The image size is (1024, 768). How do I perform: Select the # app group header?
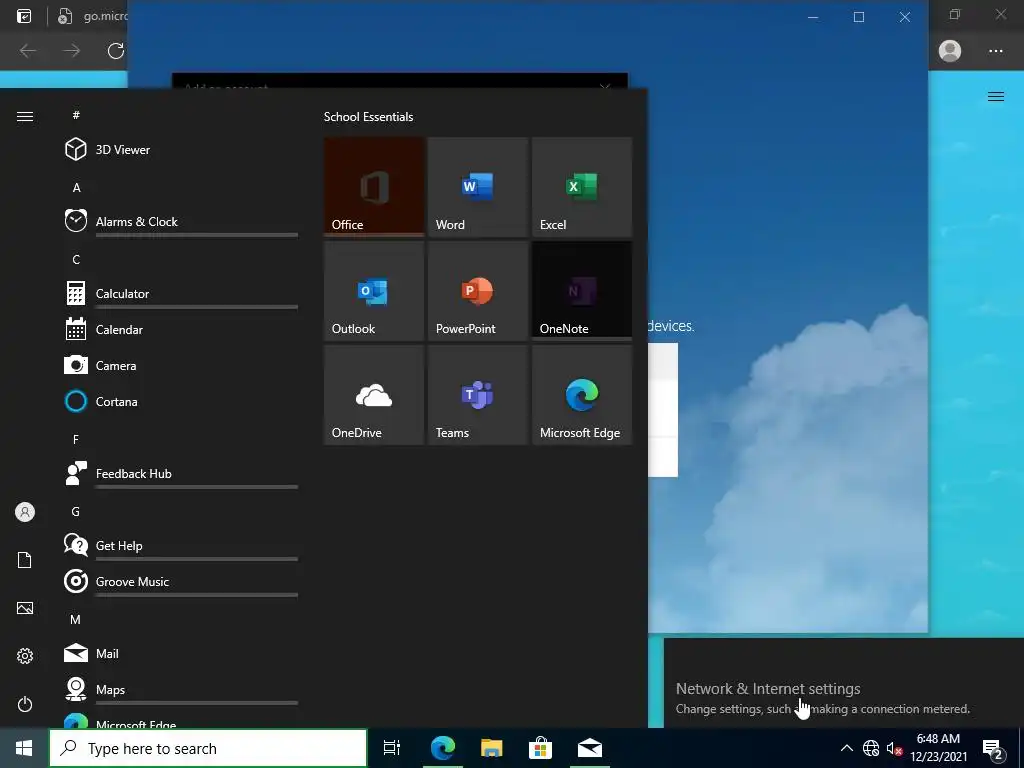pos(76,115)
